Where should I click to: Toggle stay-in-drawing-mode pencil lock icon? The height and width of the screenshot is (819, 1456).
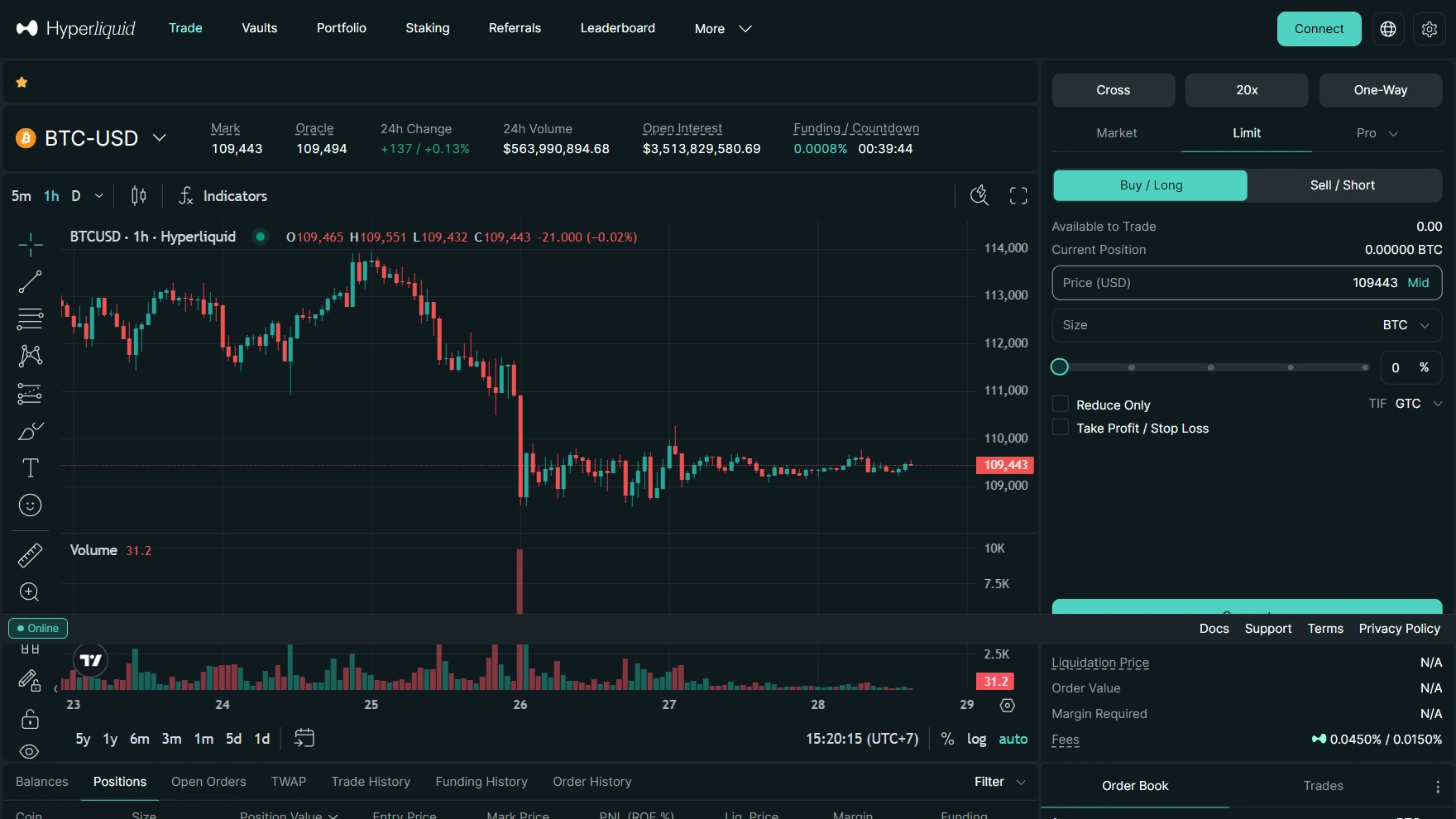31,681
